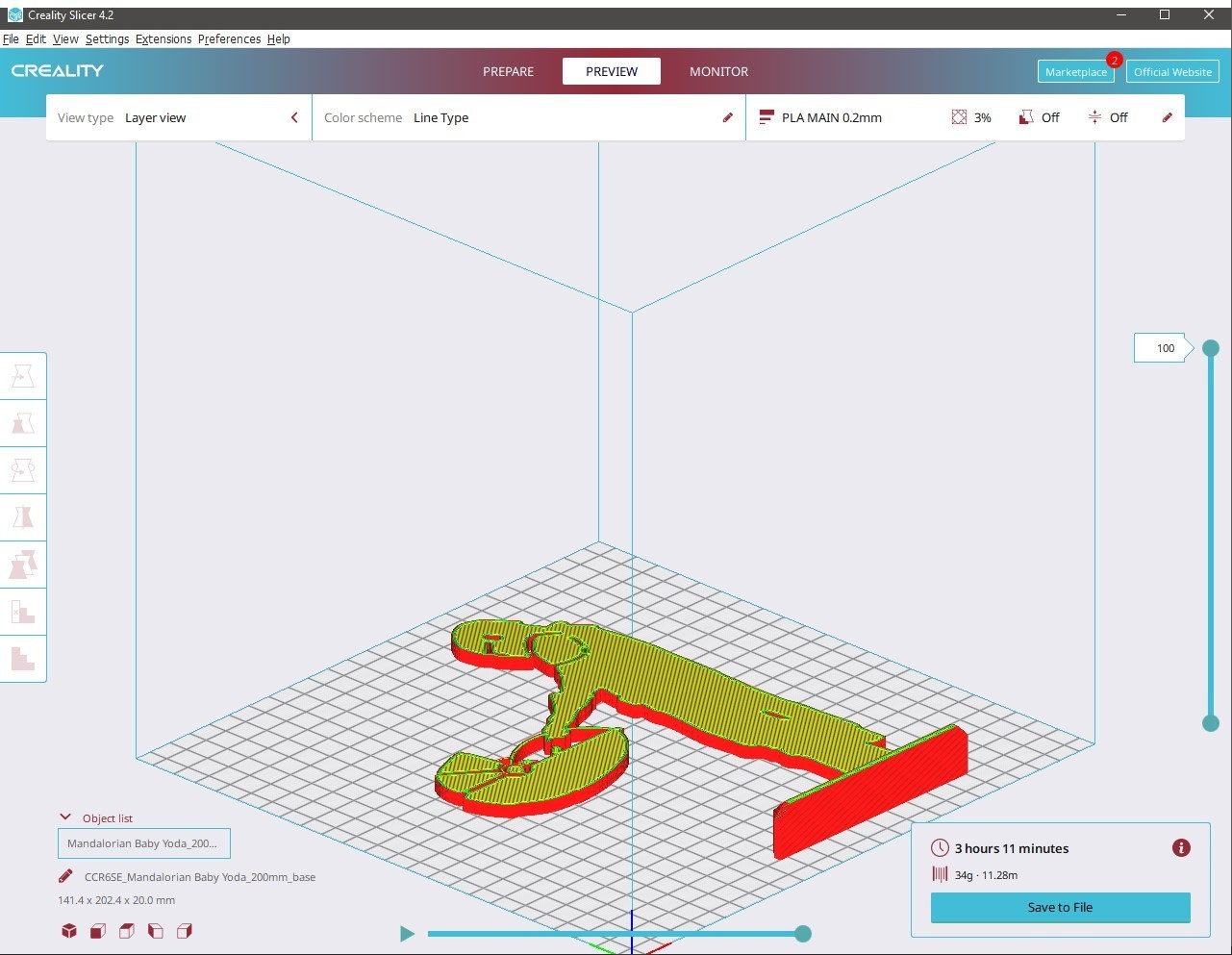This screenshot has height=955, width=1232.
Task: Click the Creality logo
Action: pyautogui.click(x=58, y=71)
